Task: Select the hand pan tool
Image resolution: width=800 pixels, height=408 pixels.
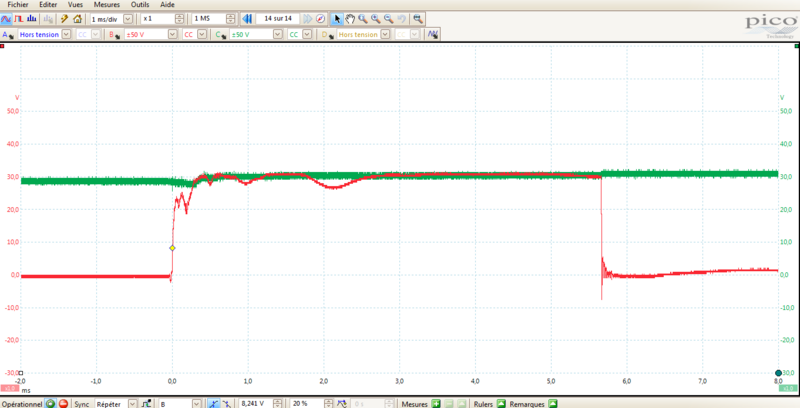Action: [349, 19]
